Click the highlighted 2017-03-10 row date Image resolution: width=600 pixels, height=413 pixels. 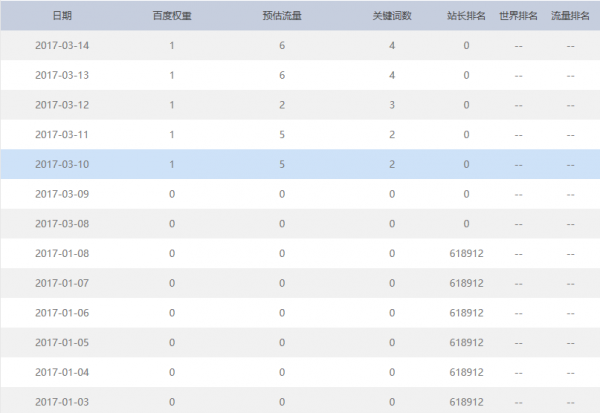click(x=62, y=165)
